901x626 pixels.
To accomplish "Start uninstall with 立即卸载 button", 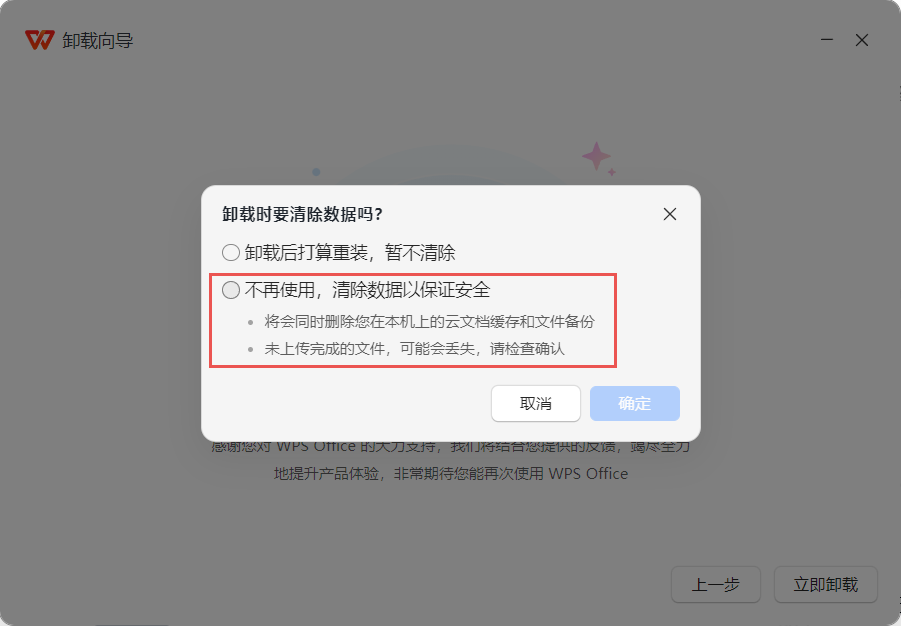I will (825, 585).
